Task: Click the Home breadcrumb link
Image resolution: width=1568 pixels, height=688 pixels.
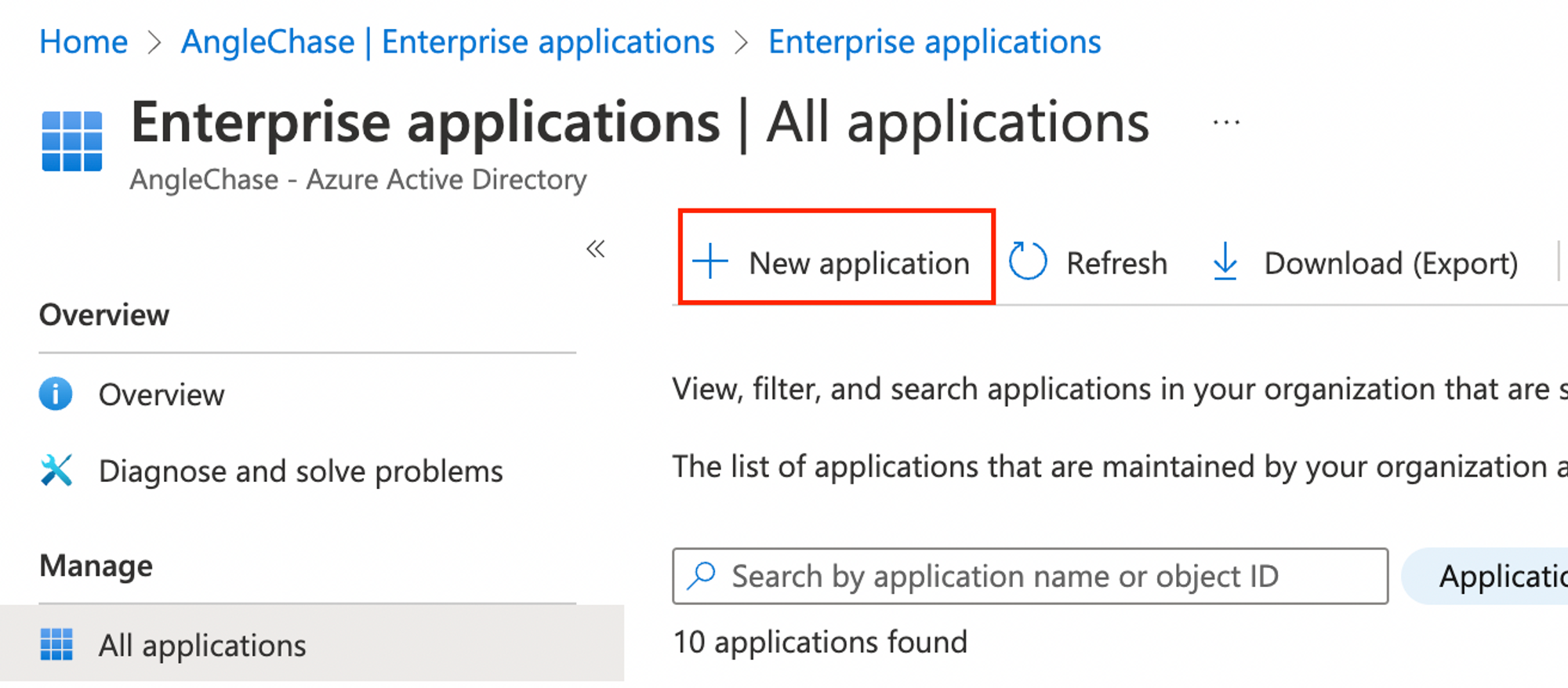Action: pyautogui.click(x=83, y=42)
